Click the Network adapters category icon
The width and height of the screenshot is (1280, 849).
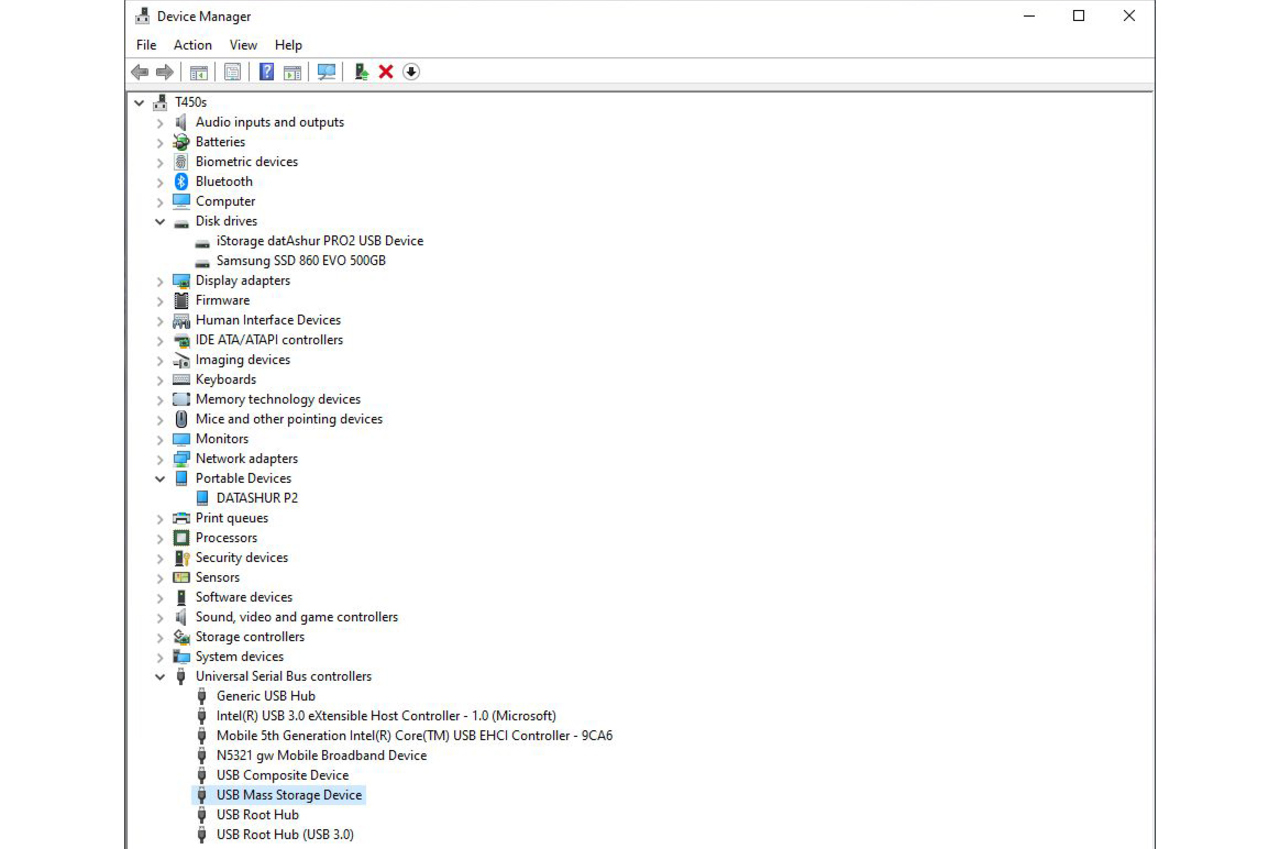[x=181, y=459]
